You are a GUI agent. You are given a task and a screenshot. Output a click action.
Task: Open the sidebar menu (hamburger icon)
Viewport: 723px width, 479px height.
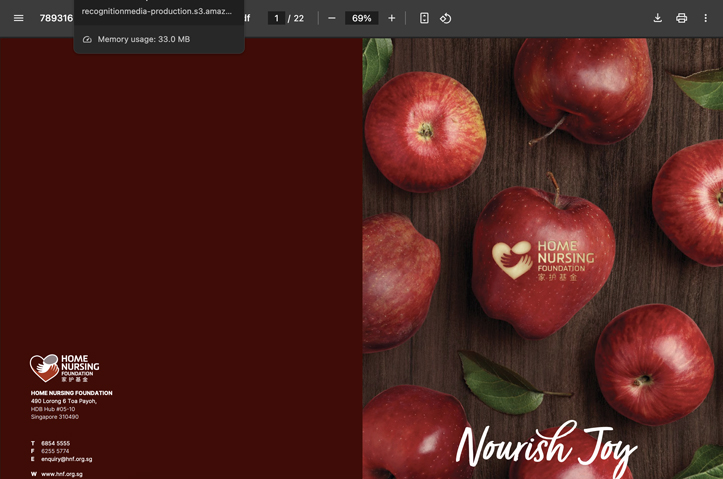[18, 18]
